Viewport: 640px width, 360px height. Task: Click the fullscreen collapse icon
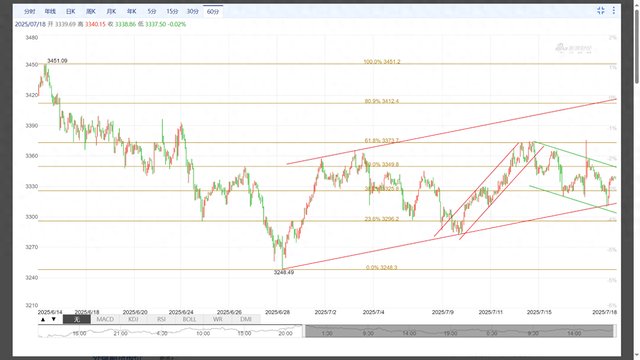601,11
